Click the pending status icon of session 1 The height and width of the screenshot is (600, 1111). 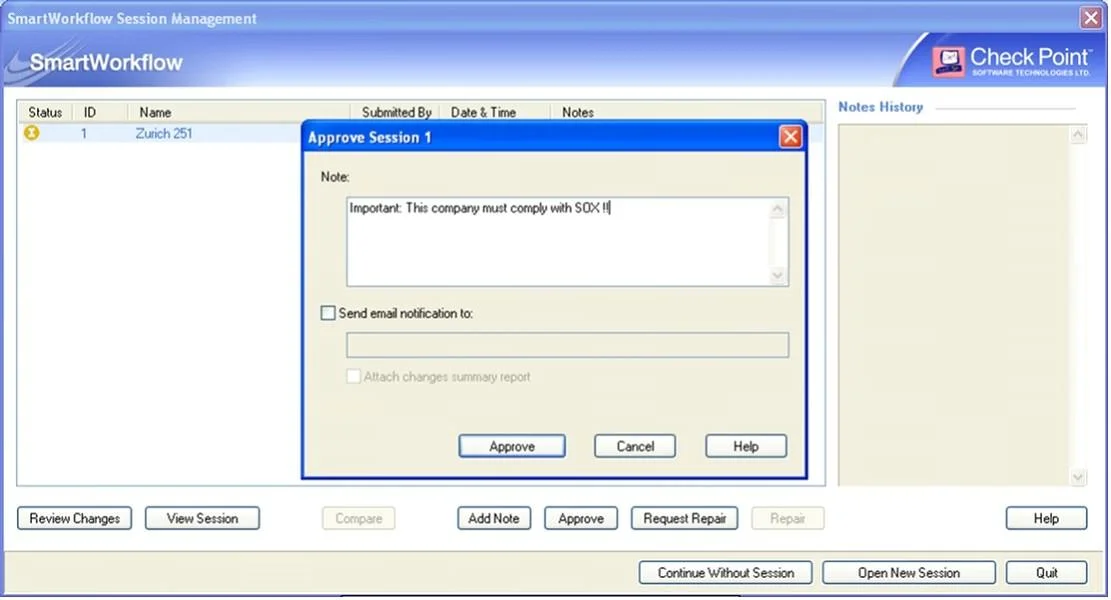(32, 132)
